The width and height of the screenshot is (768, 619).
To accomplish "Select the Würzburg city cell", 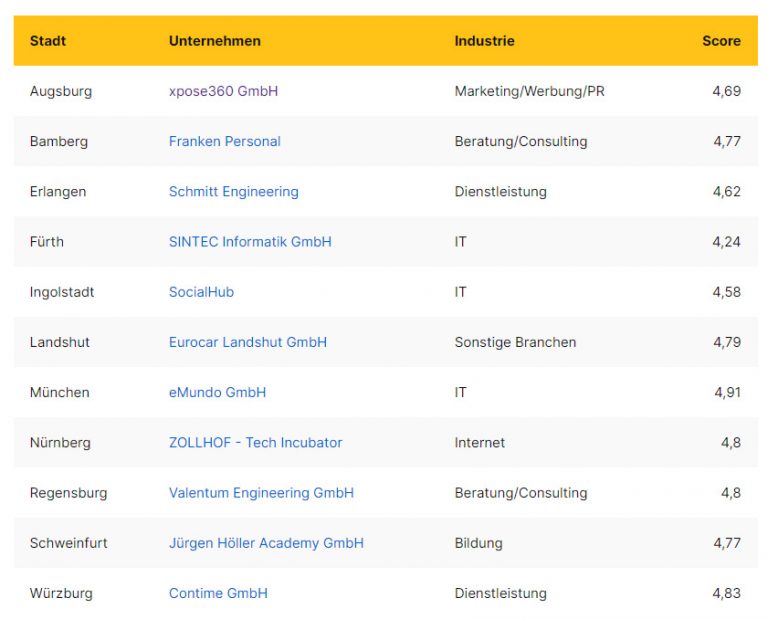I will [61, 593].
